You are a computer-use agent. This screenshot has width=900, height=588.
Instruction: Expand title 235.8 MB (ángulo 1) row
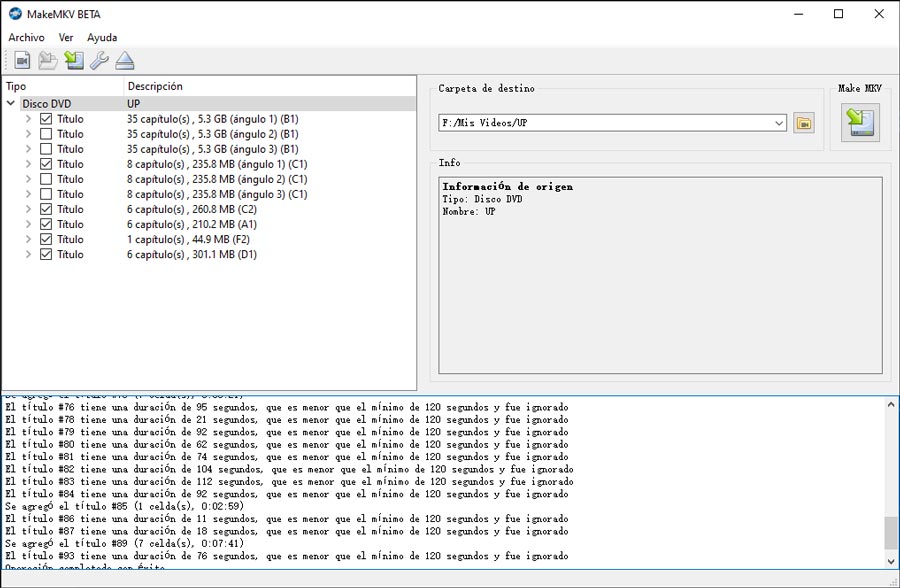28,164
